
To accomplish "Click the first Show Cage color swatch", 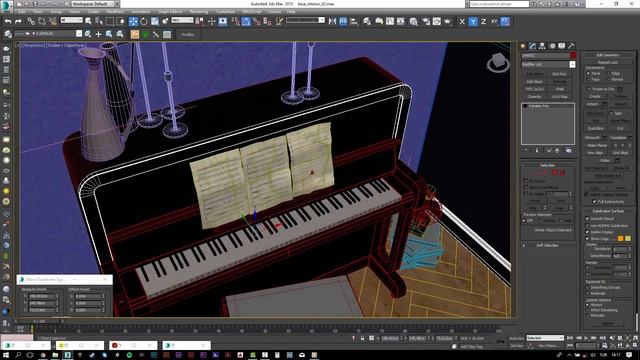I will coord(620,238).
